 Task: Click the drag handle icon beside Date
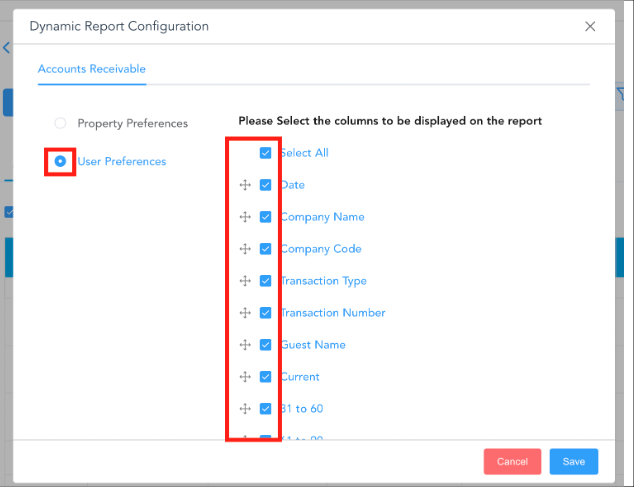click(x=245, y=185)
